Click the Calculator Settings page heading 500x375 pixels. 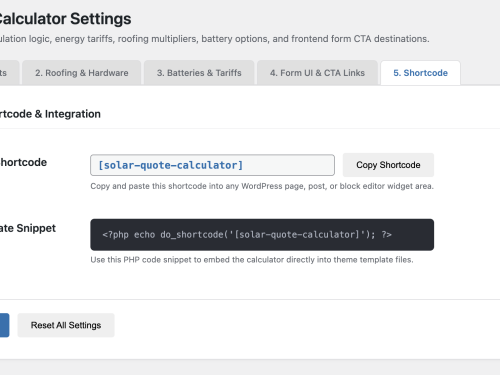66,19
